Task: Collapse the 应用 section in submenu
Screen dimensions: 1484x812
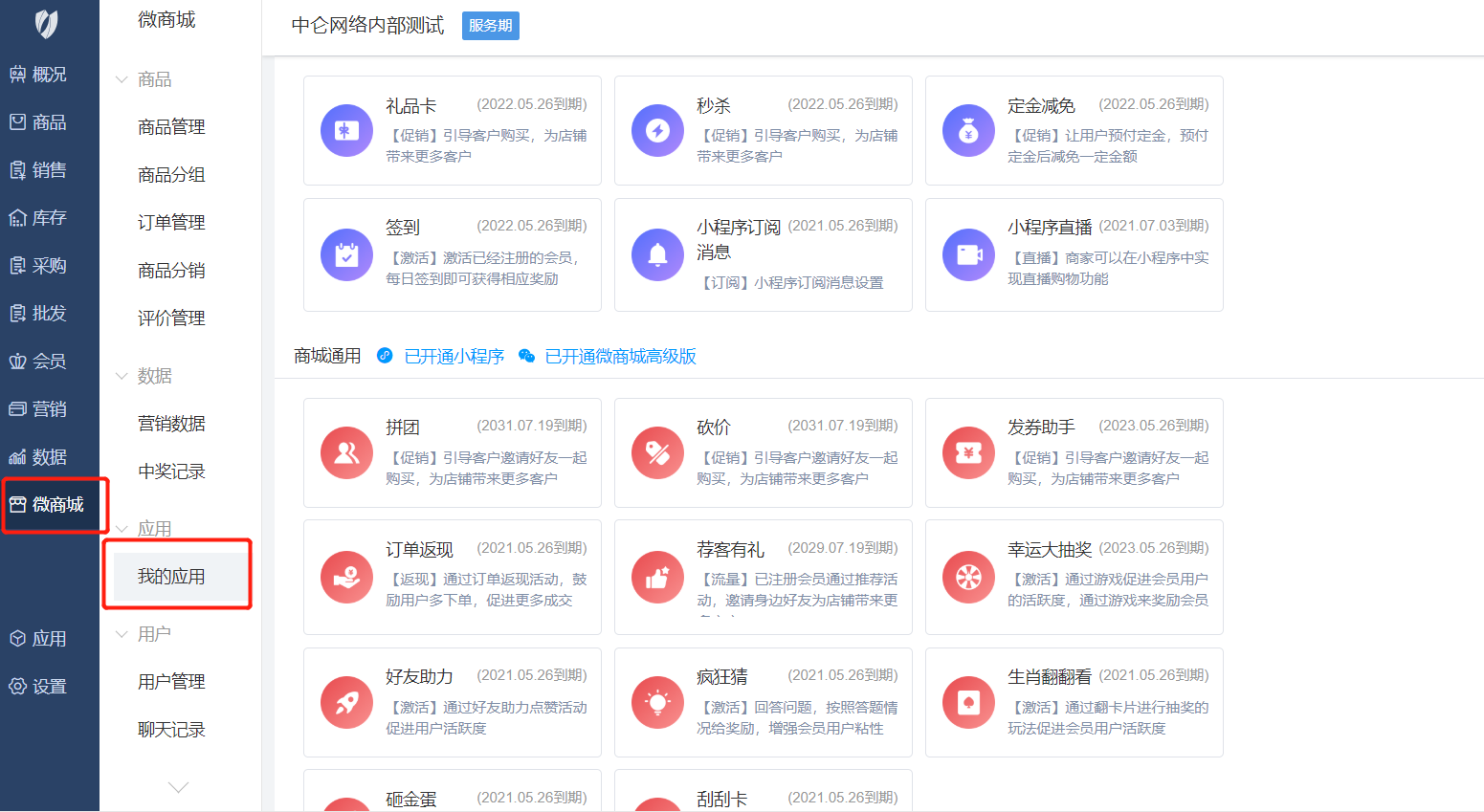Action: [x=121, y=528]
